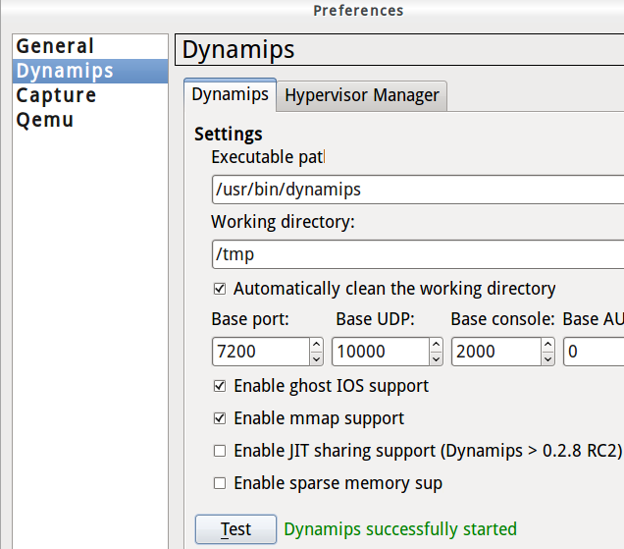Select General in the preferences list

tap(90, 46)
